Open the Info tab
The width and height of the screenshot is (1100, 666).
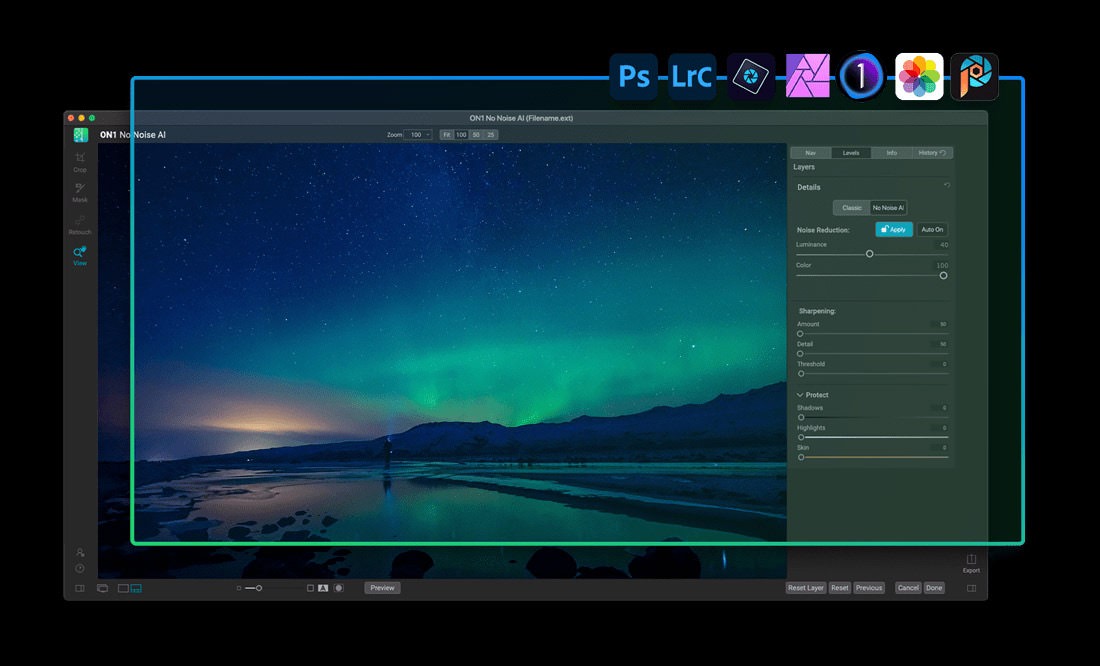tap(891, 153)
